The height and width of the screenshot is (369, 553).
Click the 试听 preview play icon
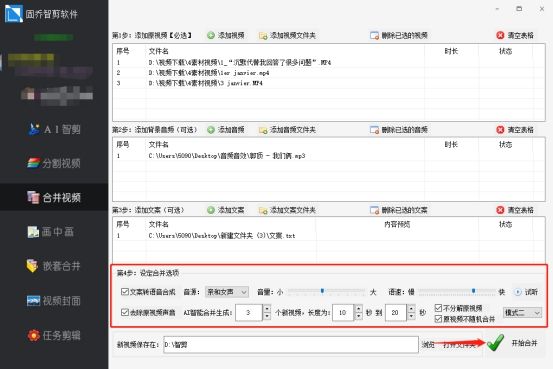pyautogui.click(x=518, y=292)
